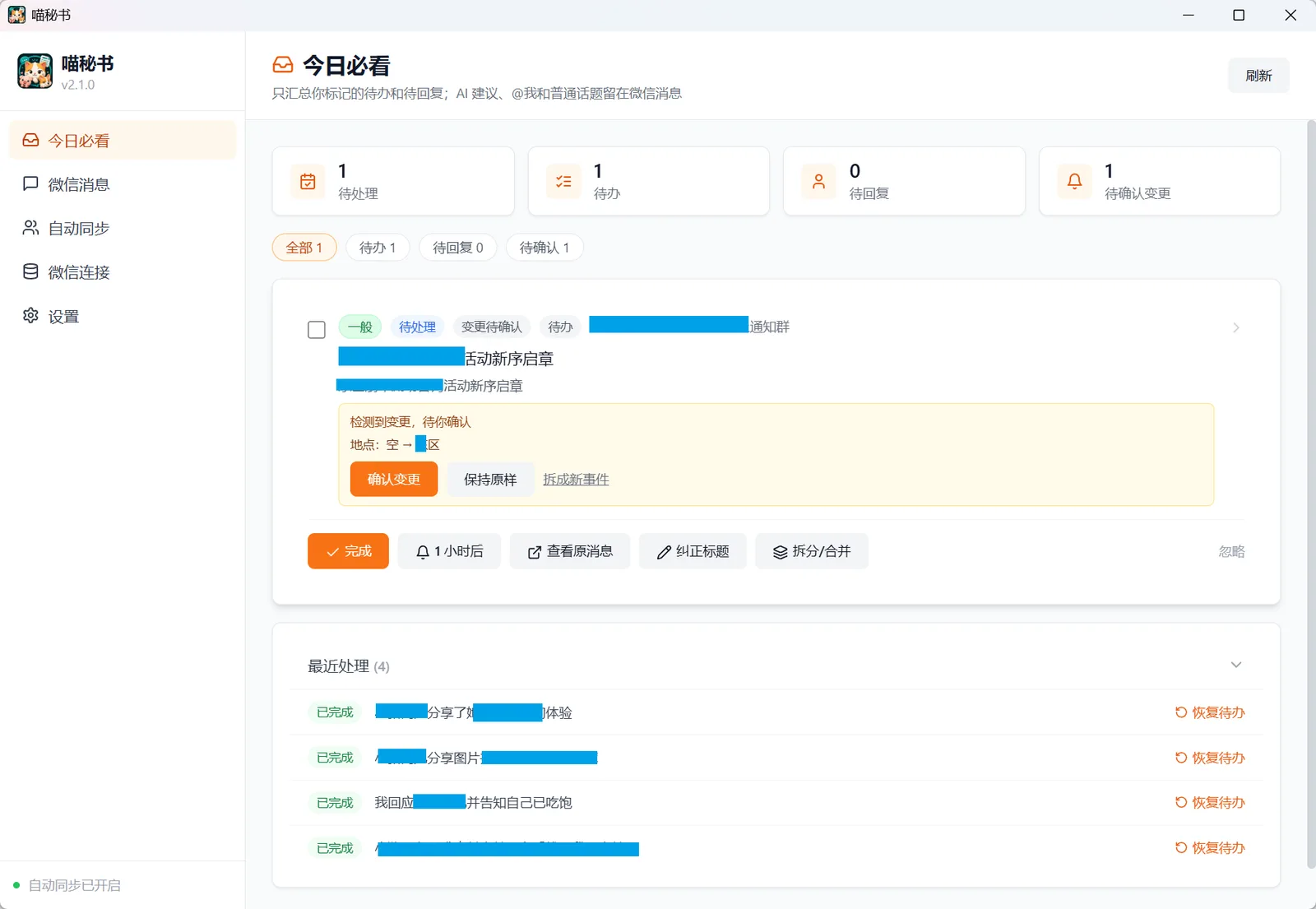
Task: Tick the checkbox on the pending item
Action: point(317,330)
